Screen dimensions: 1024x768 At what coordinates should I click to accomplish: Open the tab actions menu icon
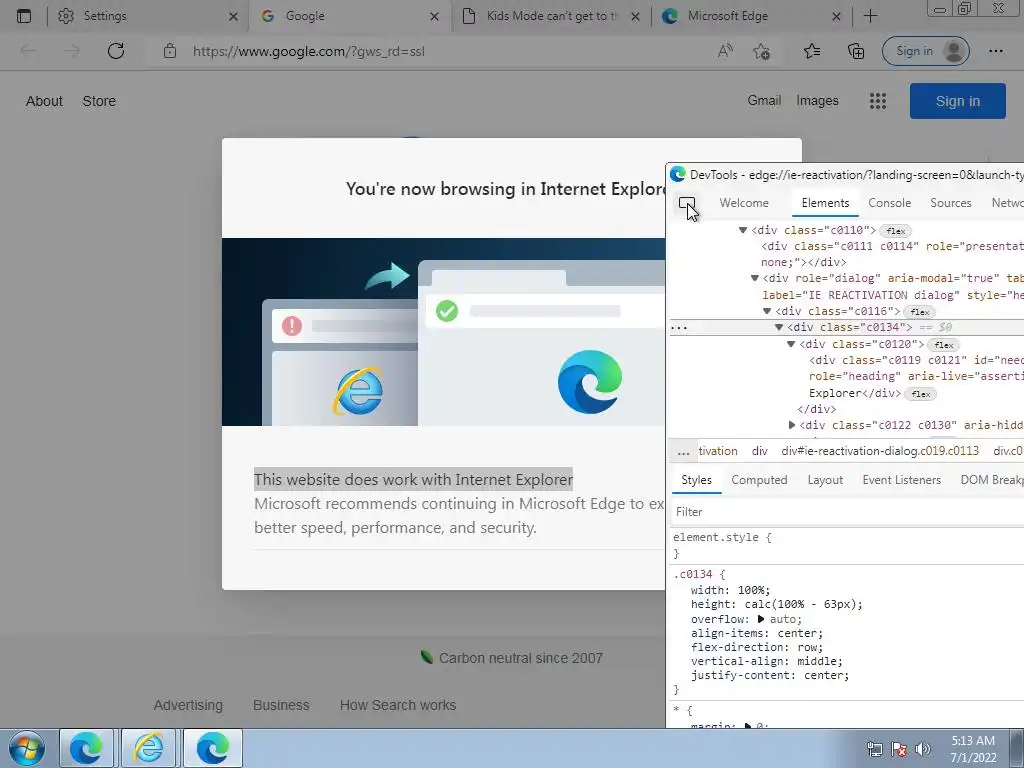click(24, 16)
